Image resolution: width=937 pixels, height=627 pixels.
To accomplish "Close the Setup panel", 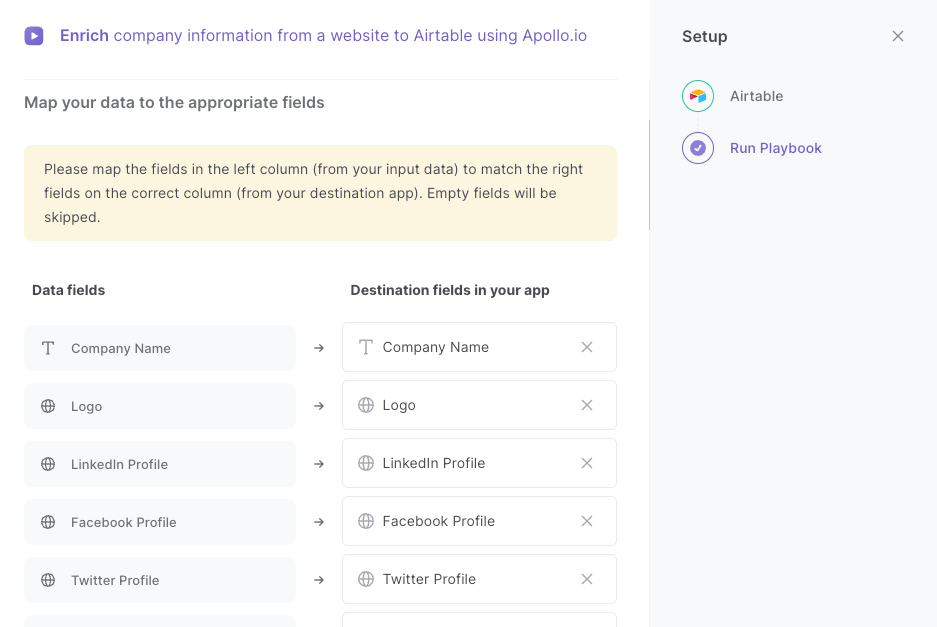I will point(898,36).
